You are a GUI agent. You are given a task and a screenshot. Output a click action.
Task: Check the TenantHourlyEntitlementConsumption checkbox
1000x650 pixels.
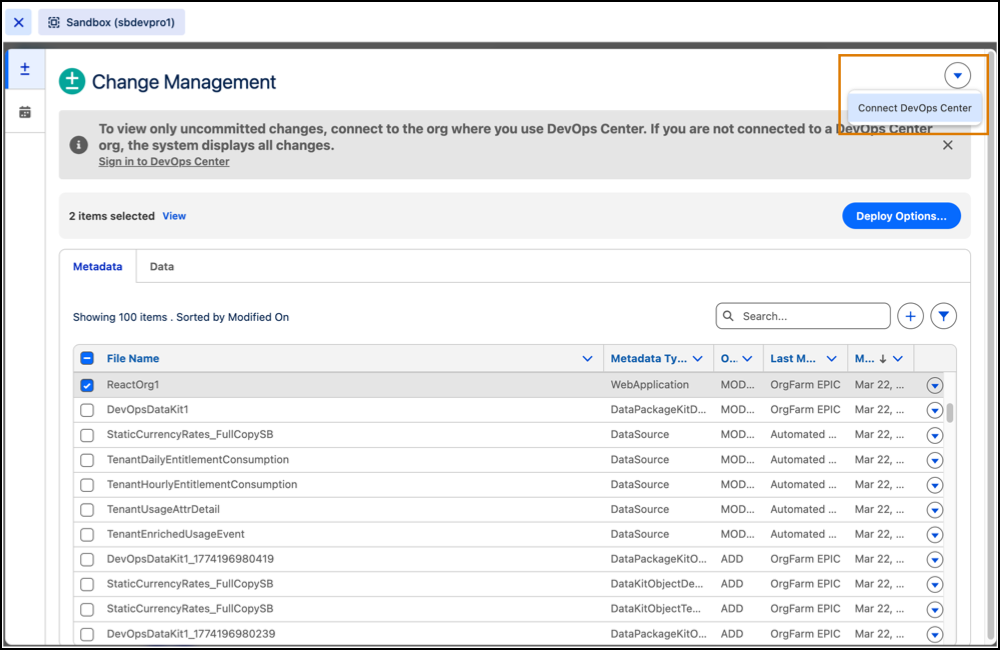coord(87,485)
